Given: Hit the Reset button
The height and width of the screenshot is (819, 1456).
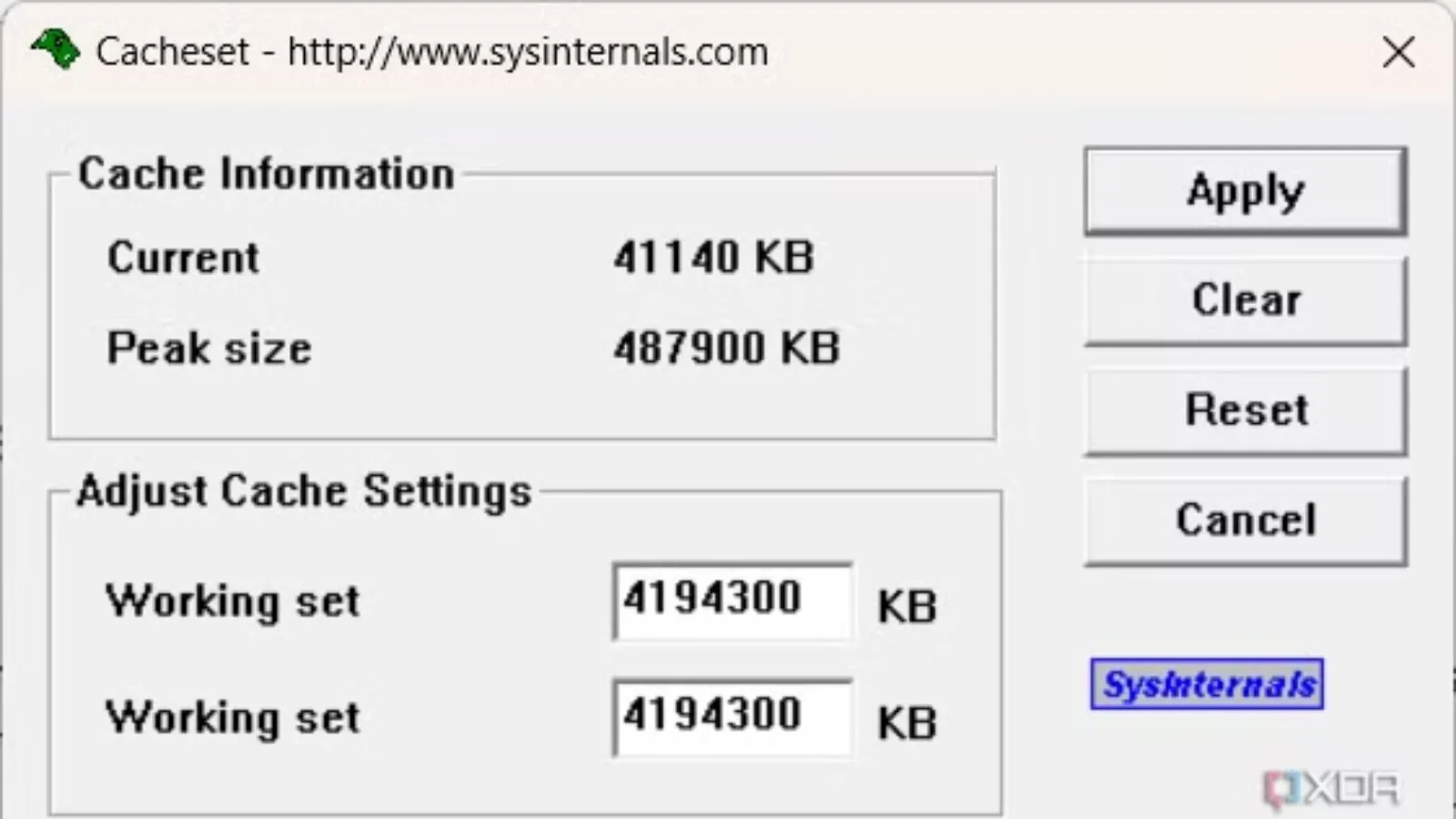Looking at the screenshot, I should point(1245,410).
